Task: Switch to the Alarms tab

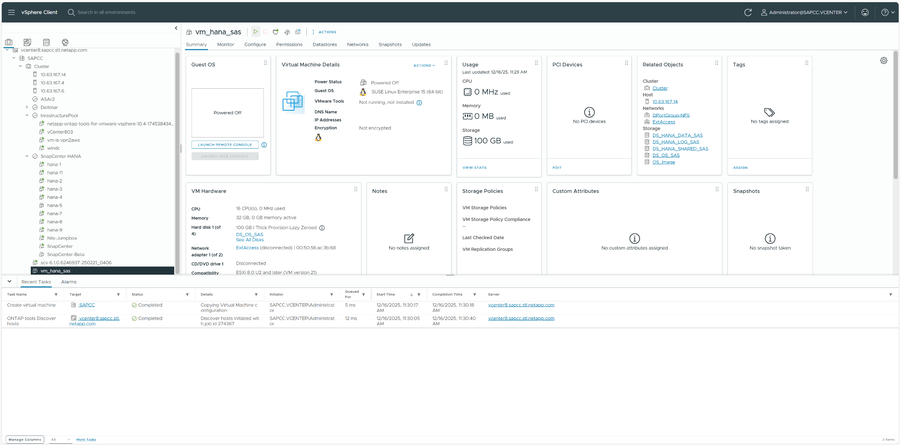Action: click(69, 282)
